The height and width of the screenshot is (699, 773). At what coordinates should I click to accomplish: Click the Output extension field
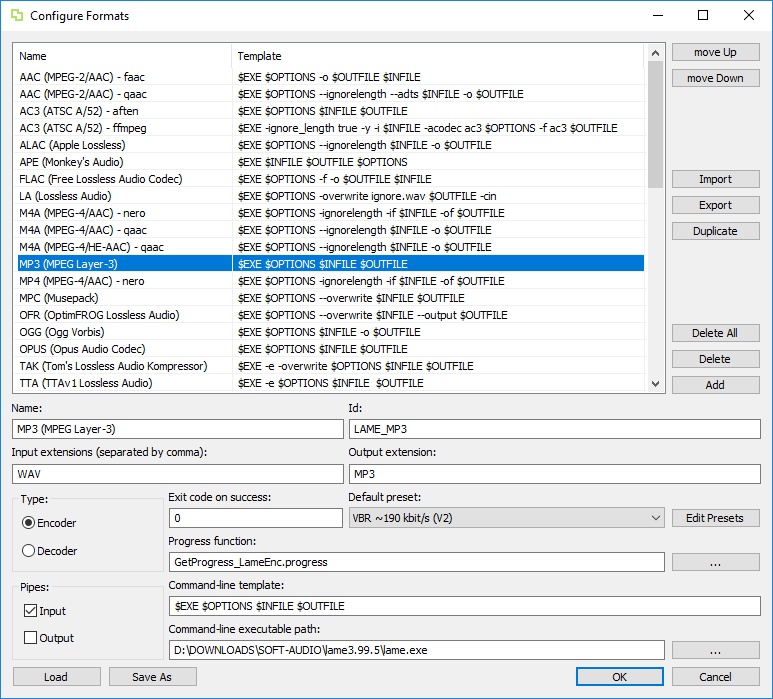pyautogui.click(x=555, y=474)
